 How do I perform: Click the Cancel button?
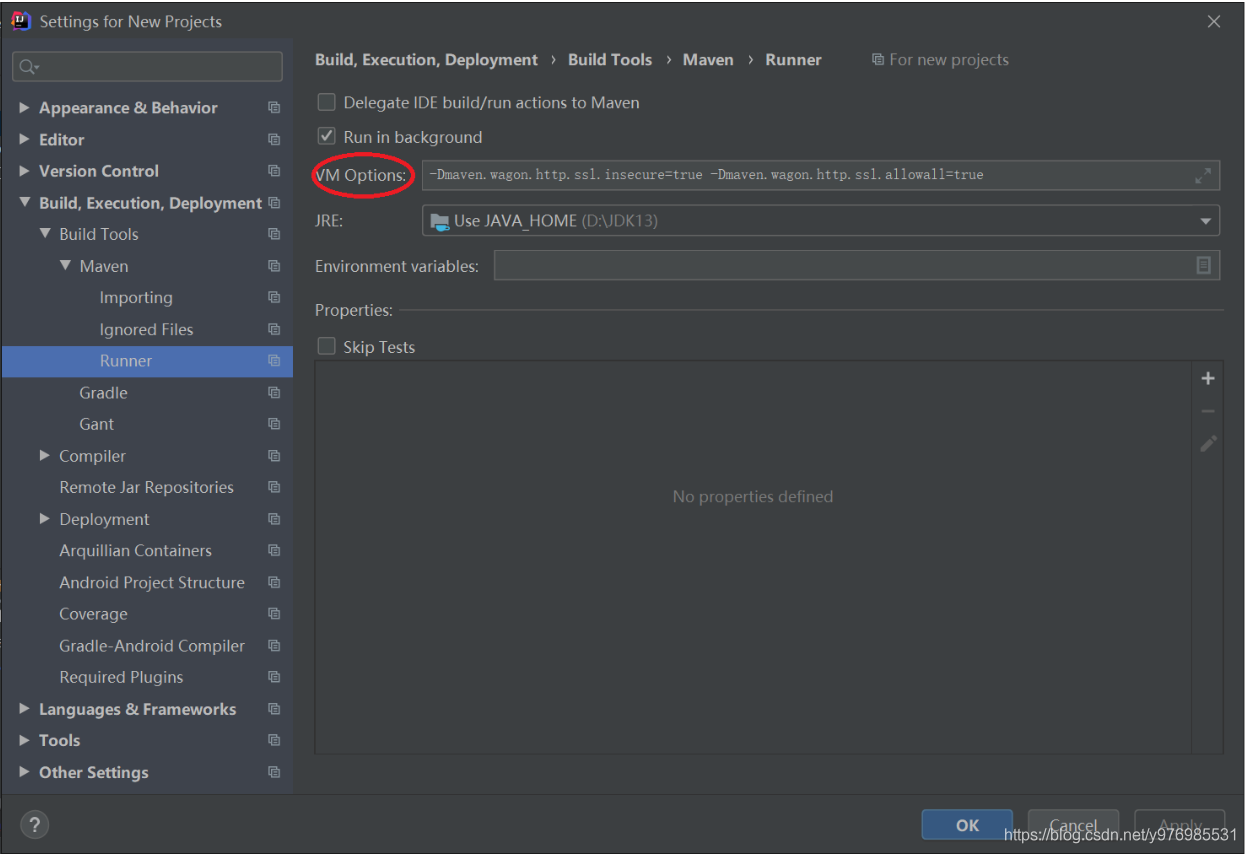point(1073,825)
